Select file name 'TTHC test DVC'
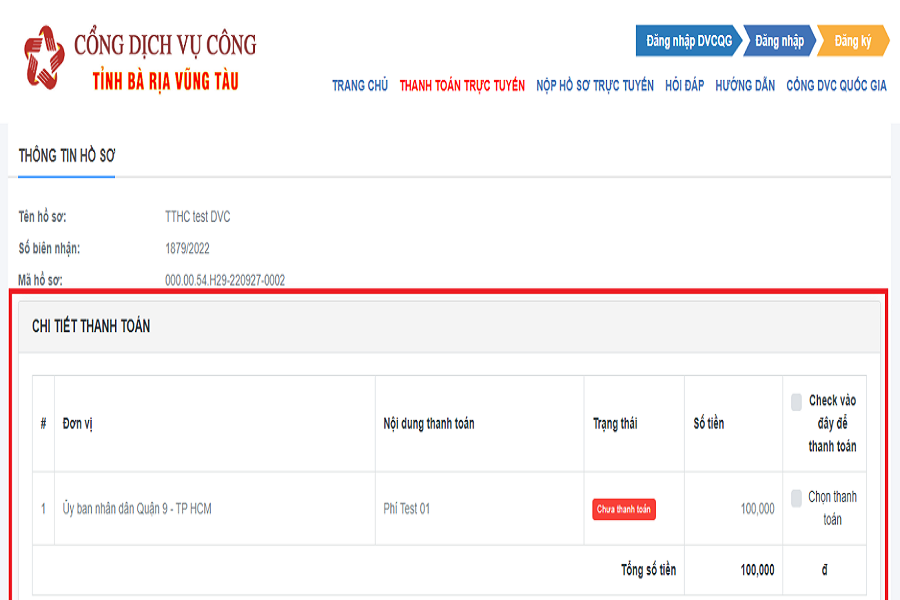Image resolution: width=900 pixels, height=600 pixels. [x=197, y=217]
